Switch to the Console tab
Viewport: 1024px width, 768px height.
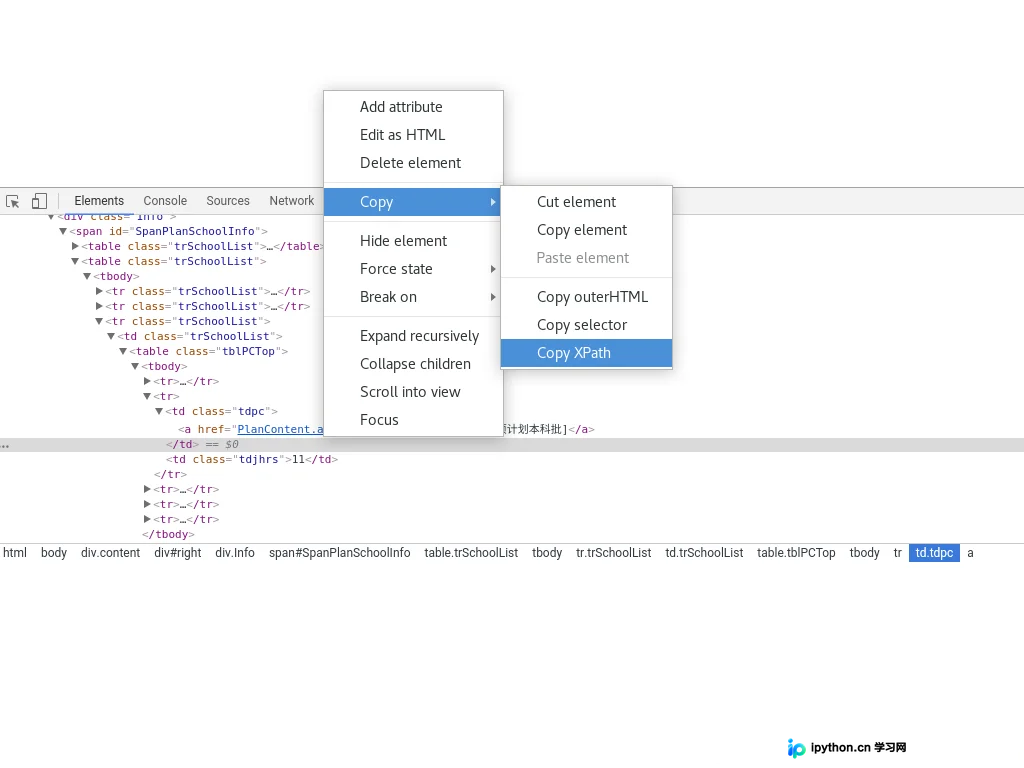[165, 201]
